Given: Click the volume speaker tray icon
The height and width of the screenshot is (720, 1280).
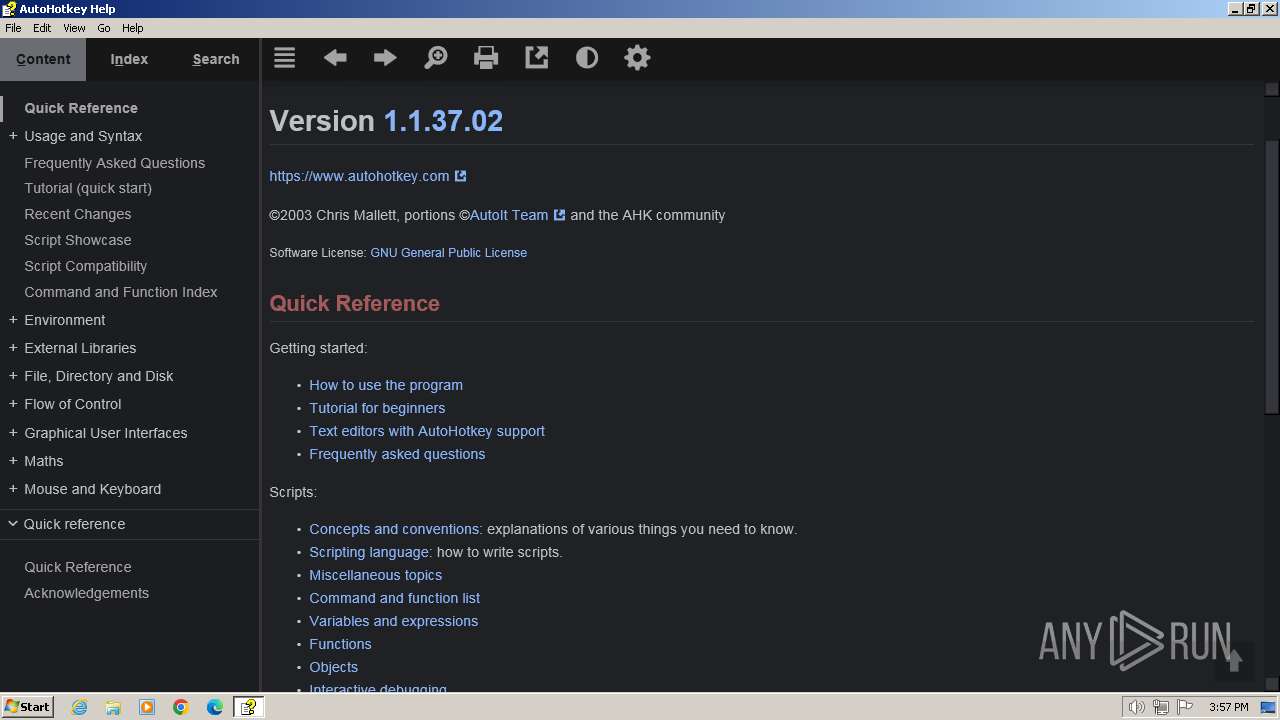Looking at the screenshot, I should (x=1136, y=707).
